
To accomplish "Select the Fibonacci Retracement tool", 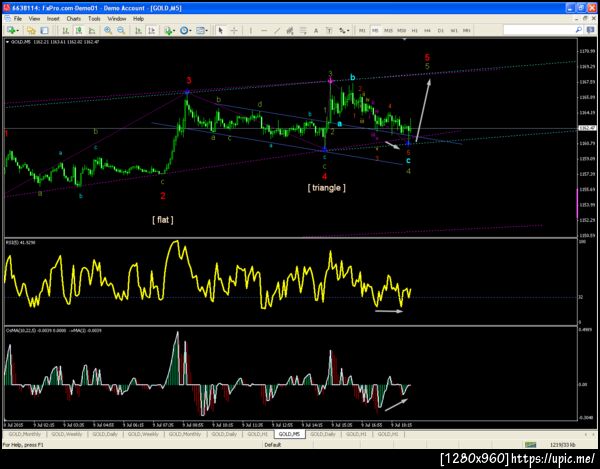I will pos(303,31).
